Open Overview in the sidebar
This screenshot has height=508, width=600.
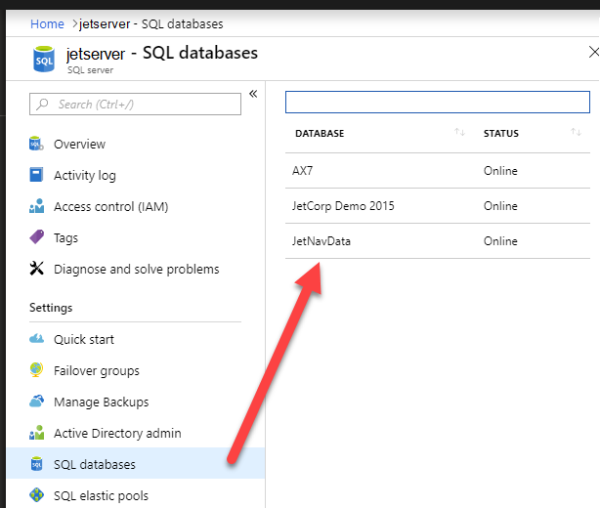[x=80, y=144]
